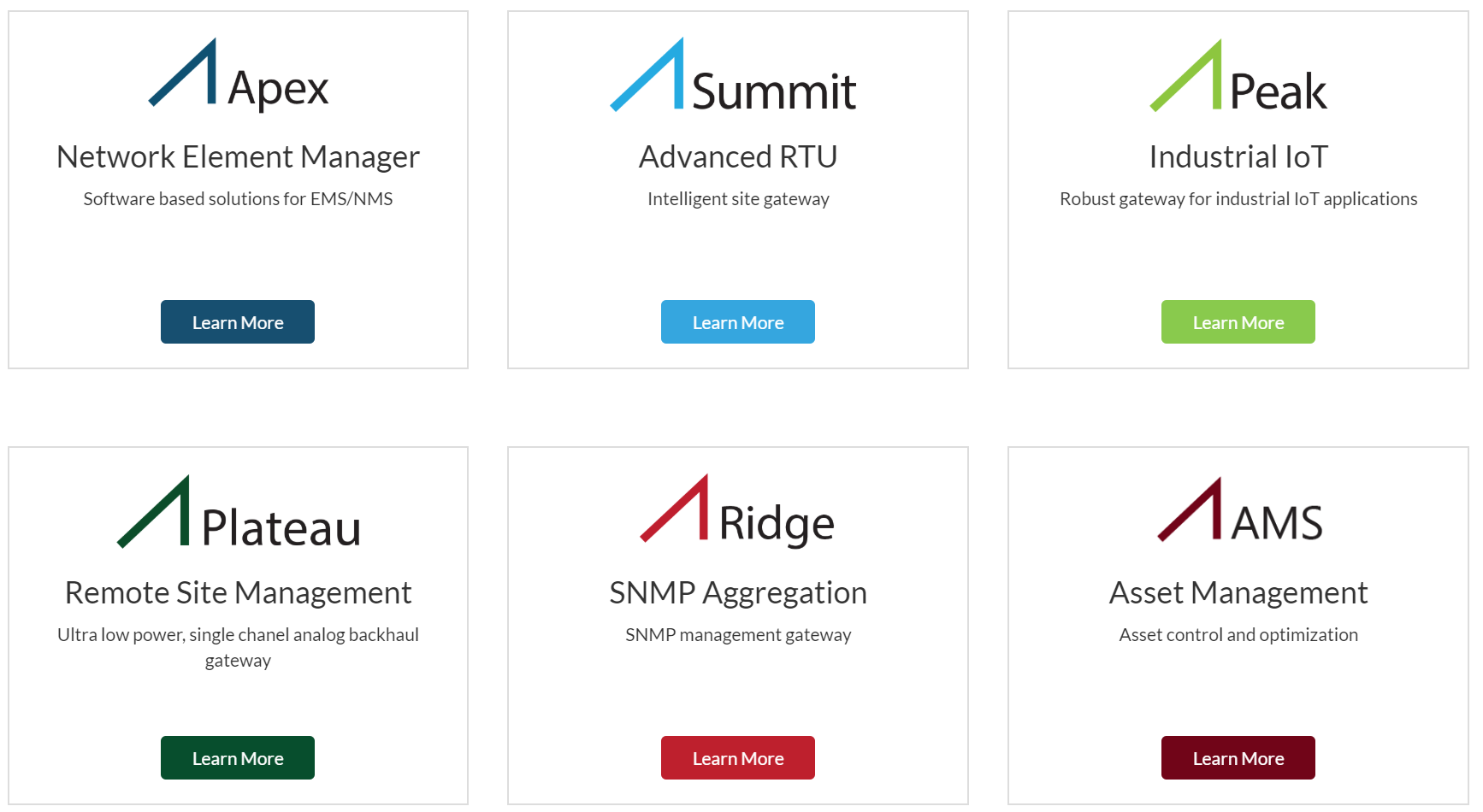1483x812 pixels.
Task: Open Learn More for Apex Network Element Manager
Action: pos(238,322)
